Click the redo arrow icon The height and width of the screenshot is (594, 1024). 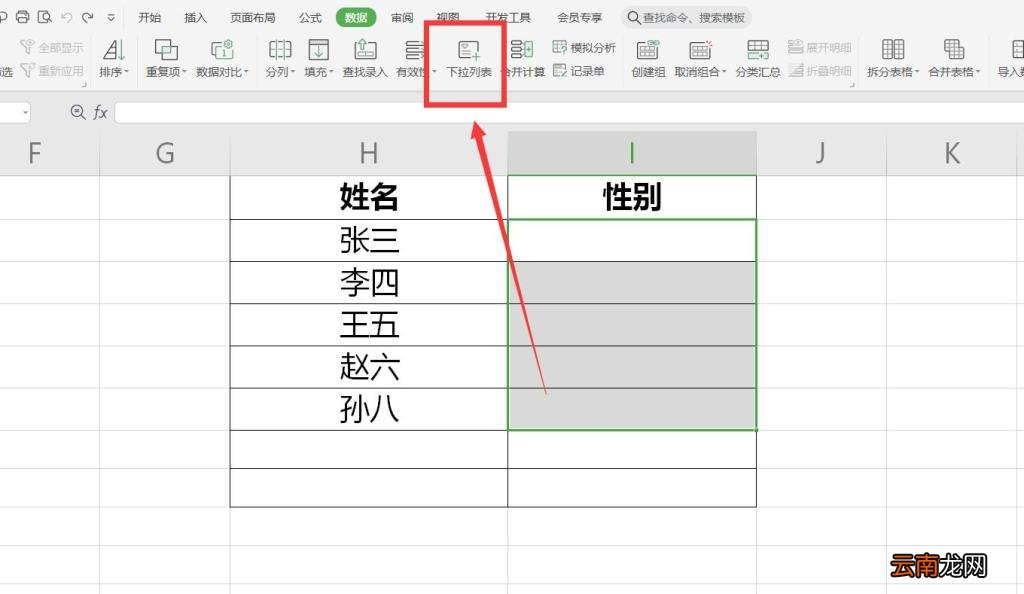[x=88, y=17]
